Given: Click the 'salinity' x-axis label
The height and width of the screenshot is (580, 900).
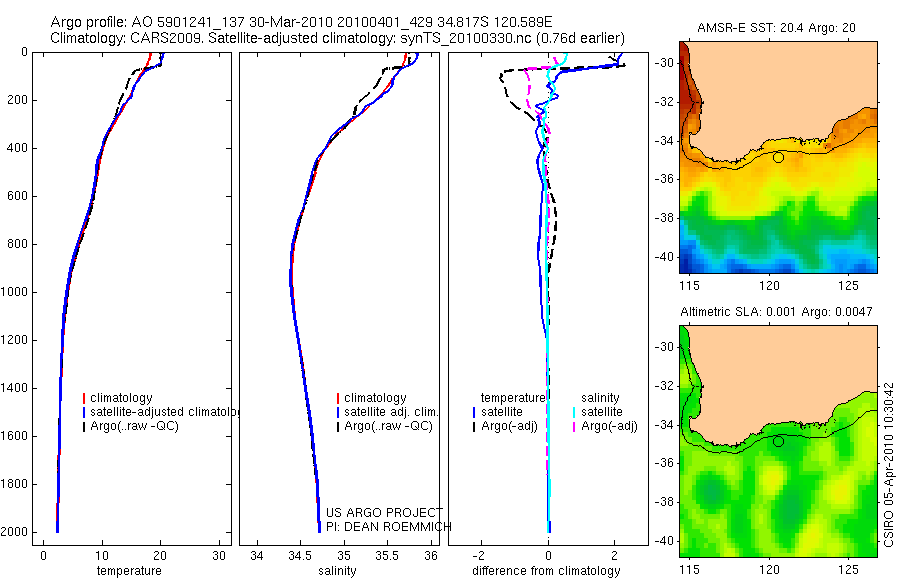Looking at the screenshot, I should 337,571.
